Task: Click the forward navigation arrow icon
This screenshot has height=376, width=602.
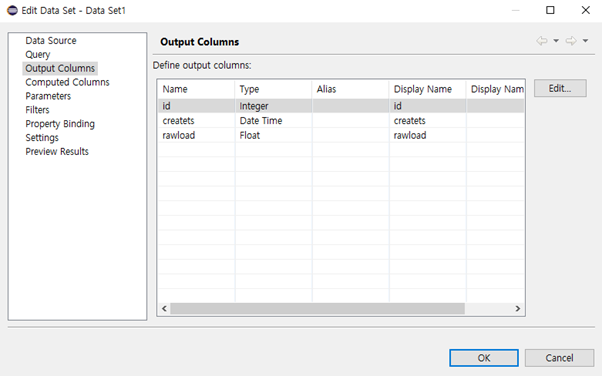Action: [571, 41]
